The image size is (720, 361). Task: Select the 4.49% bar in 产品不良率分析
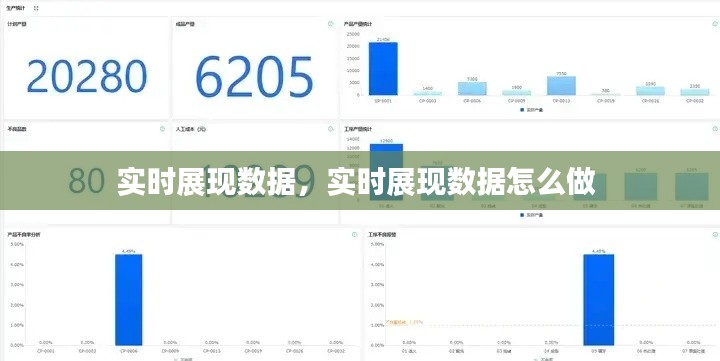[129, 299]
